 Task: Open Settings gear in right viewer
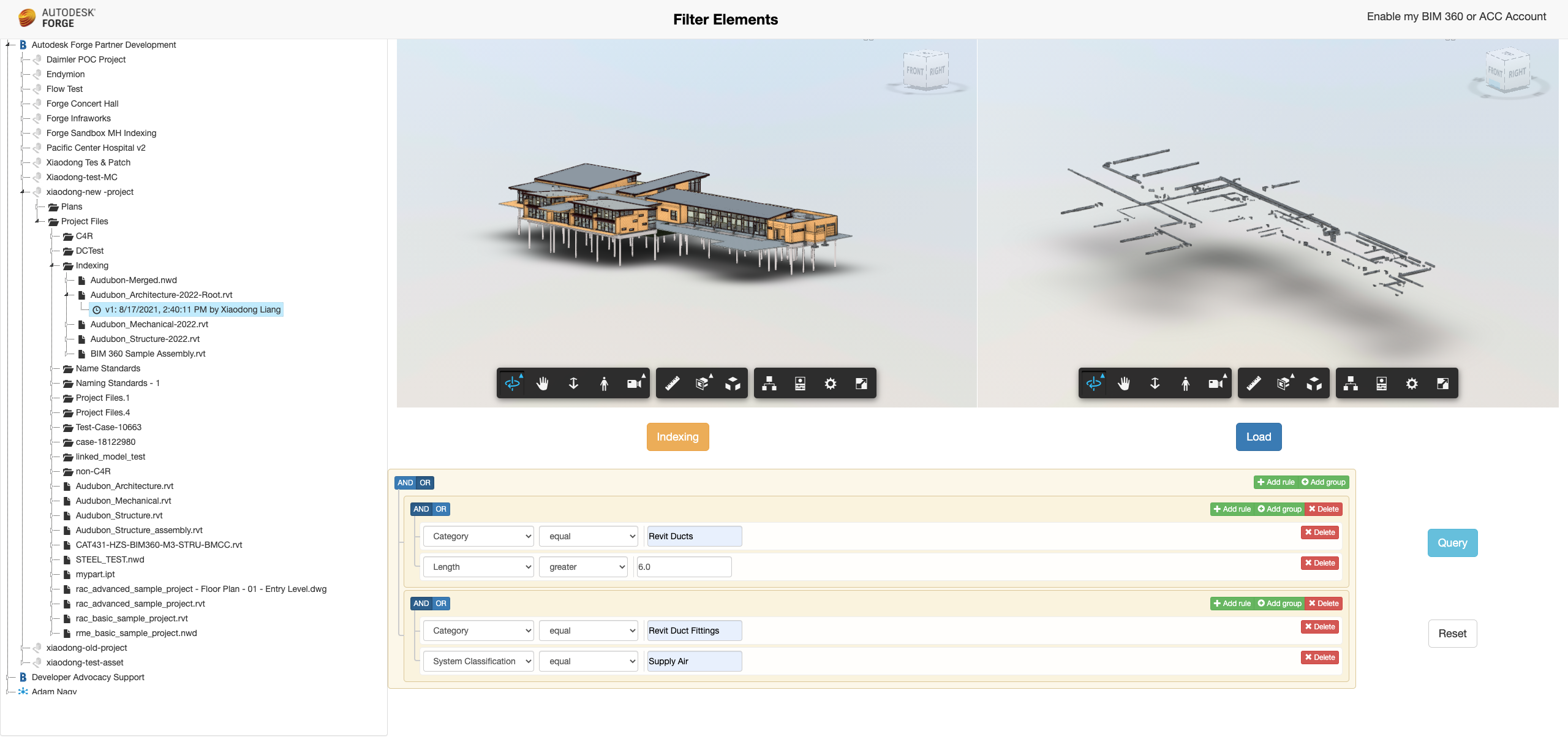click(x=1412, y=384)
